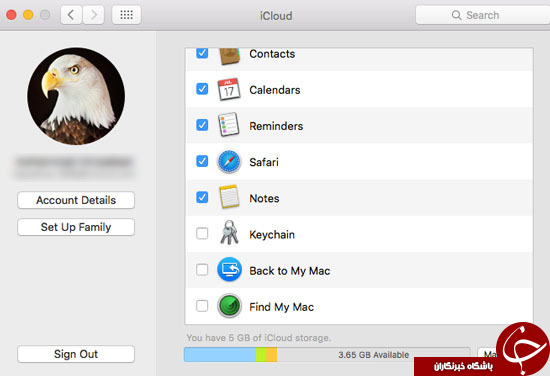The image size is (550, 376).
Task: Click the eagle profile picture
Action: [x=76, y=96]
